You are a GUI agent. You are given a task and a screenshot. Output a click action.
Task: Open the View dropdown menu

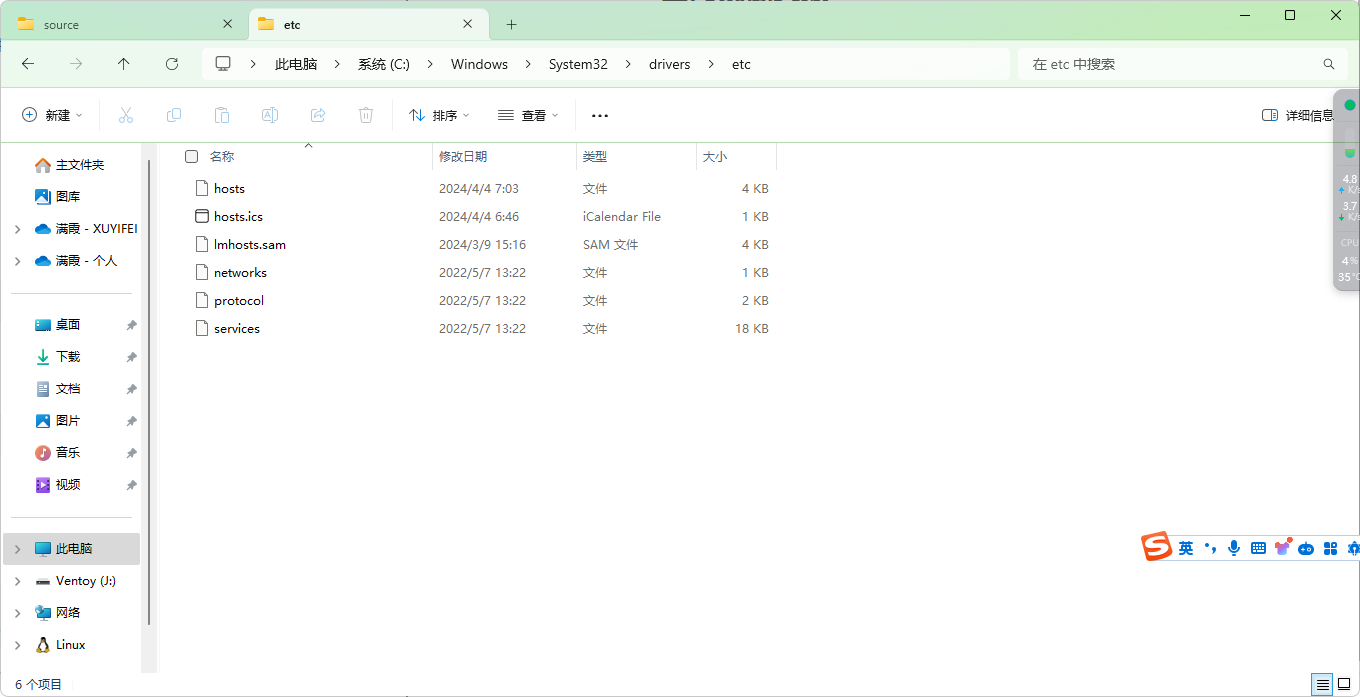pos(529,116)
